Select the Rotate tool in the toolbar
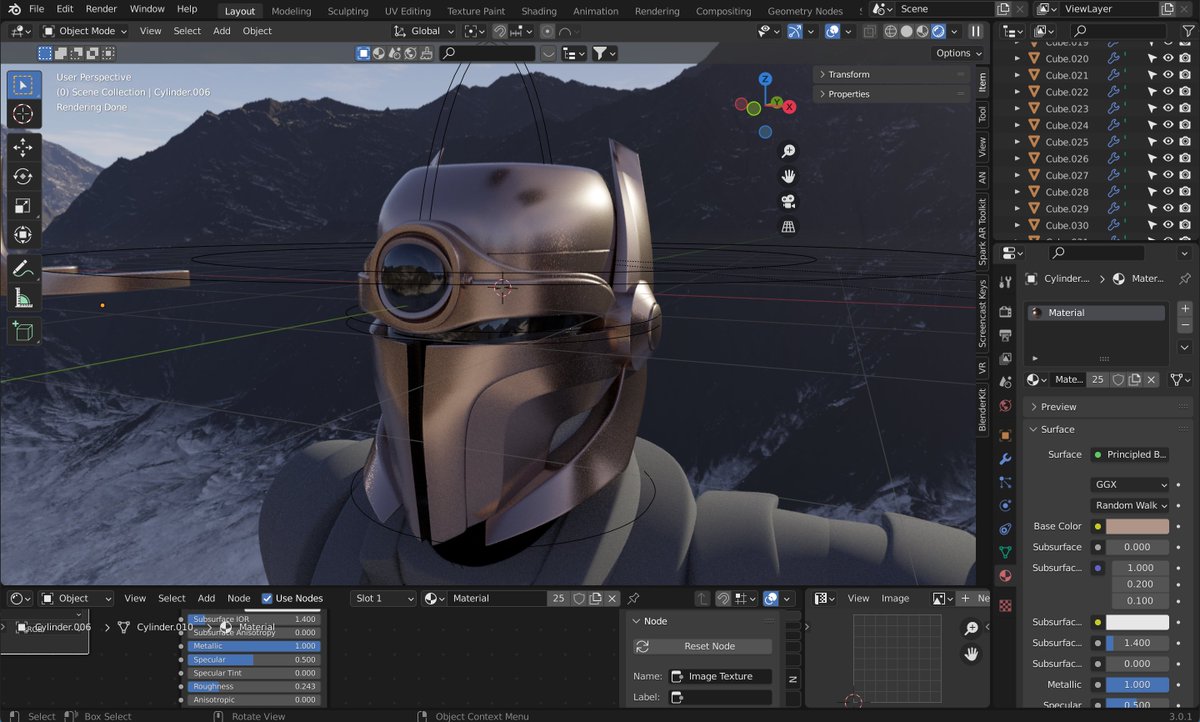 [x=22, y=177]
